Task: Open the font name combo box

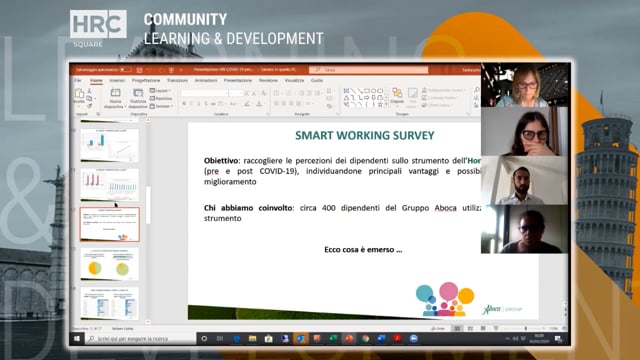Action: click(204, 93)
